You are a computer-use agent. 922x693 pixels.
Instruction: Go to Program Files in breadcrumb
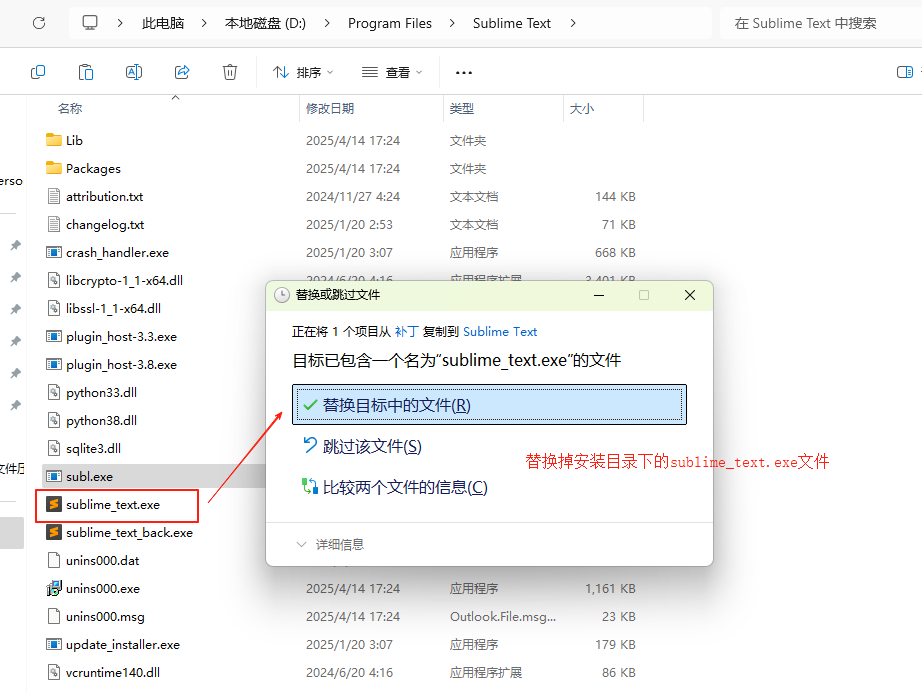[x=390, y=23]
